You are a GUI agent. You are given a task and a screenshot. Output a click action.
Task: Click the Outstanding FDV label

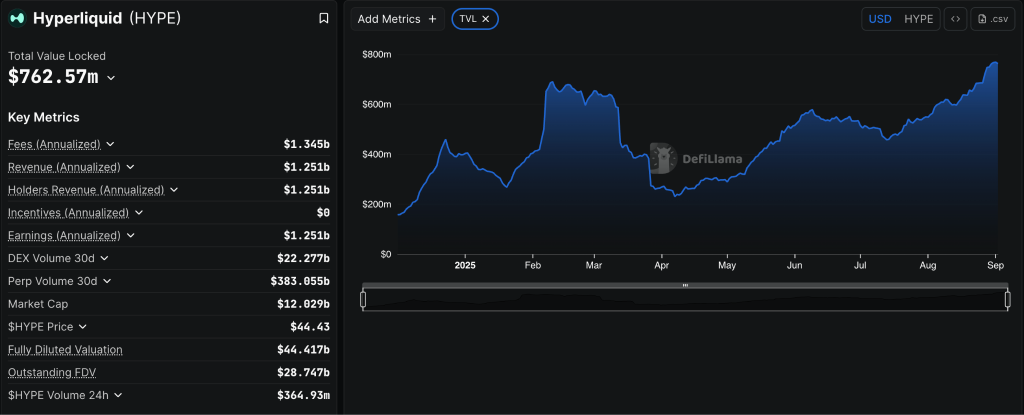tap(50, 372)
